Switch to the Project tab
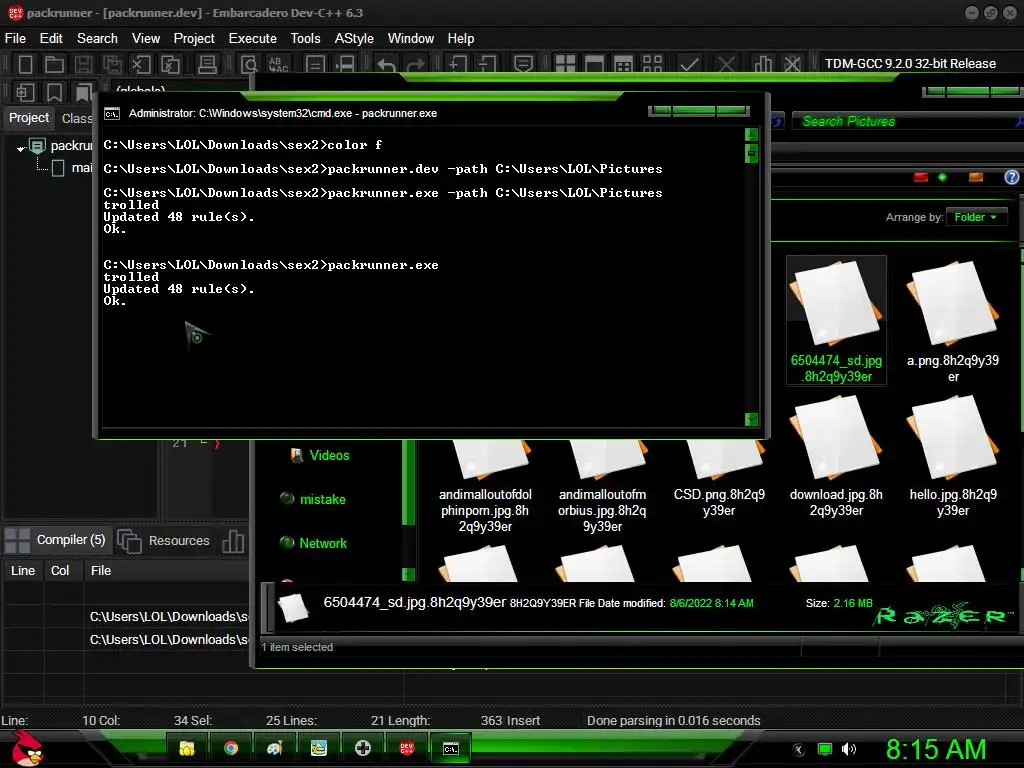This screenshot has width=1024, height=768. click(29, 118)
